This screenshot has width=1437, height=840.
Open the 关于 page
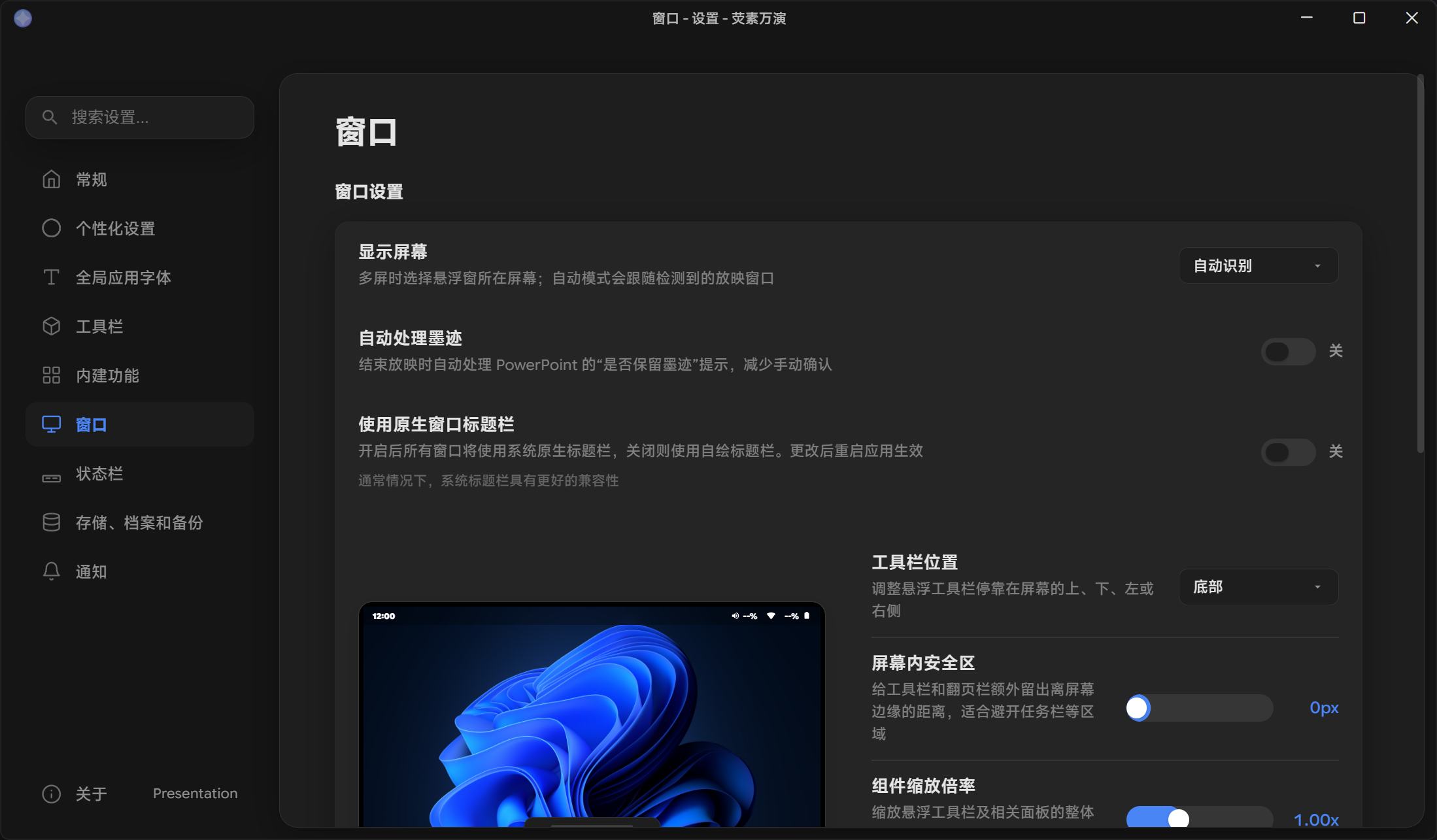pos(91,794)
